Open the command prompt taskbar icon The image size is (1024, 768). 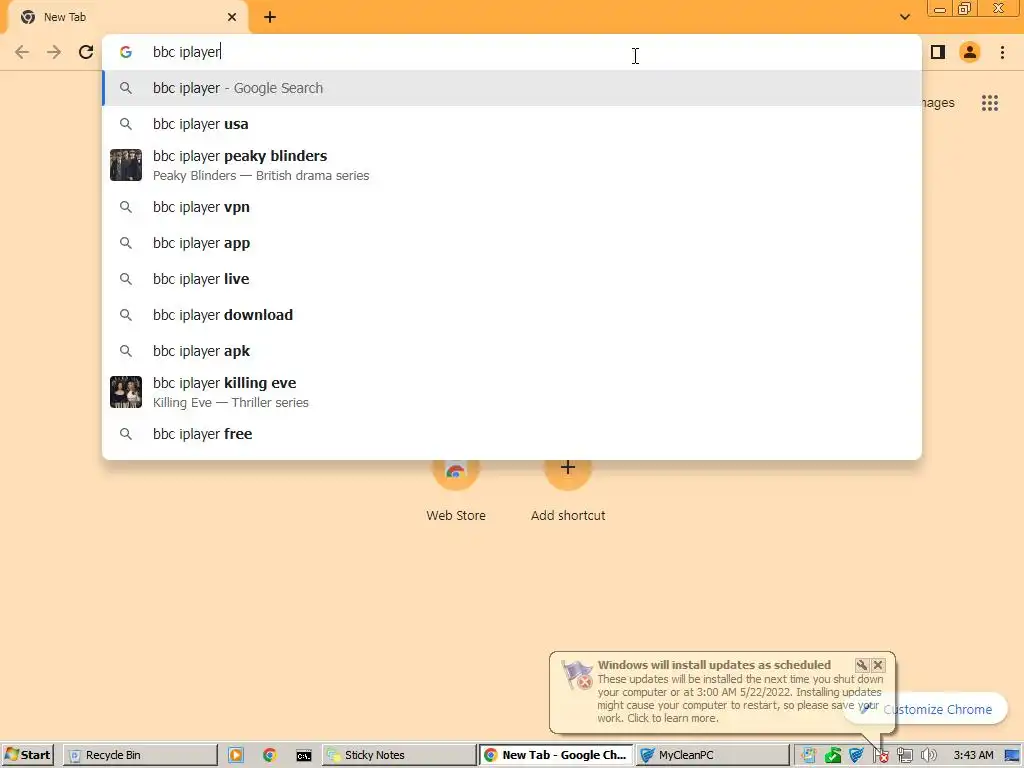tap(304, 756)
